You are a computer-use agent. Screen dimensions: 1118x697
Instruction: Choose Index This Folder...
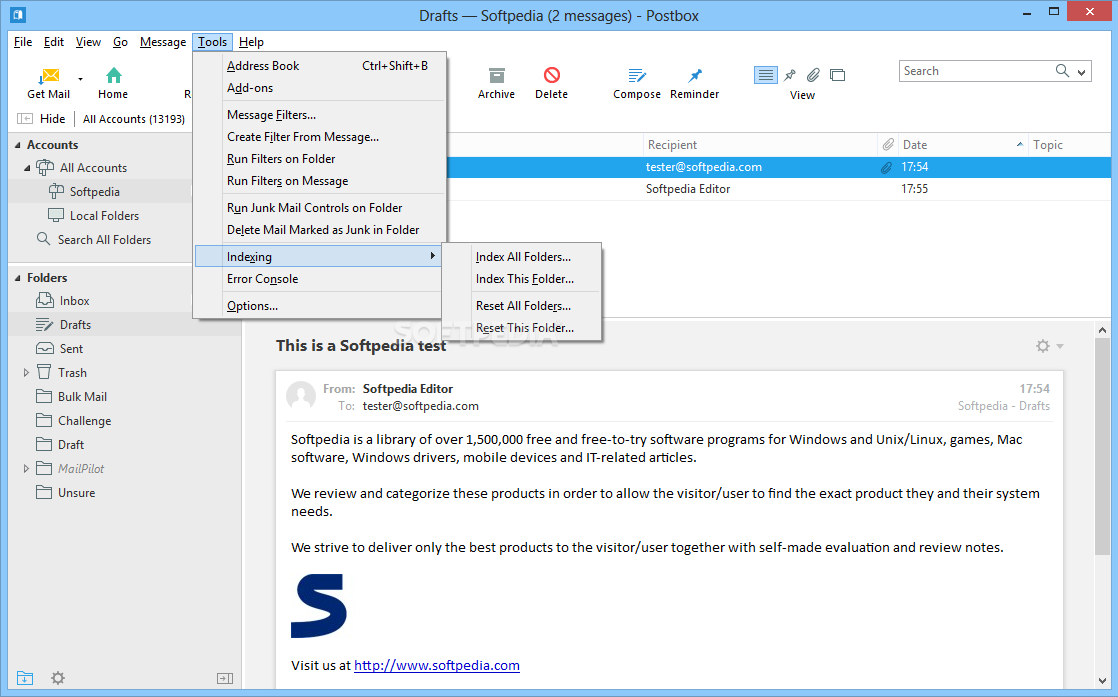[x=522, y=279]
